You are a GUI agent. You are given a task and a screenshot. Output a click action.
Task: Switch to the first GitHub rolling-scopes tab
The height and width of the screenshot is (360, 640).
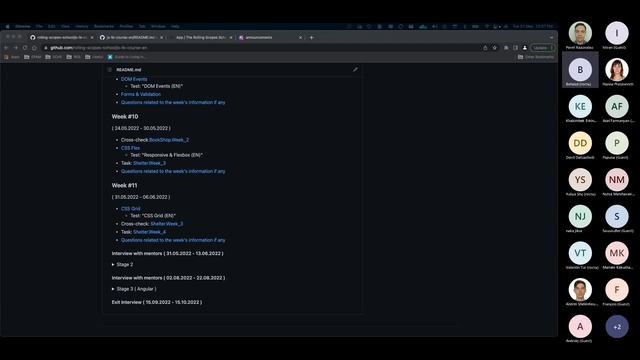click(x=61, y=38)
